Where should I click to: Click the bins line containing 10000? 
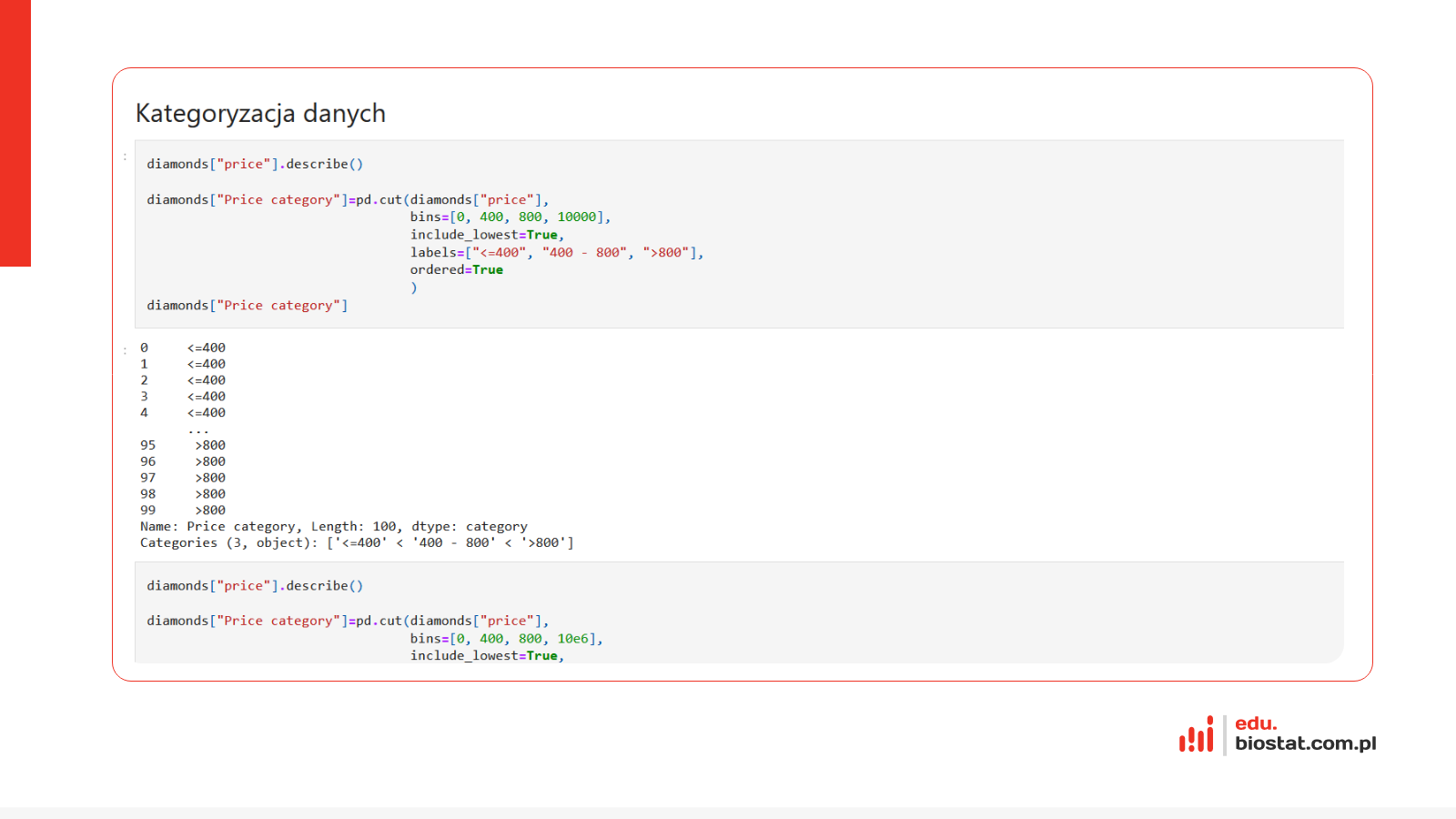point(510,217)
